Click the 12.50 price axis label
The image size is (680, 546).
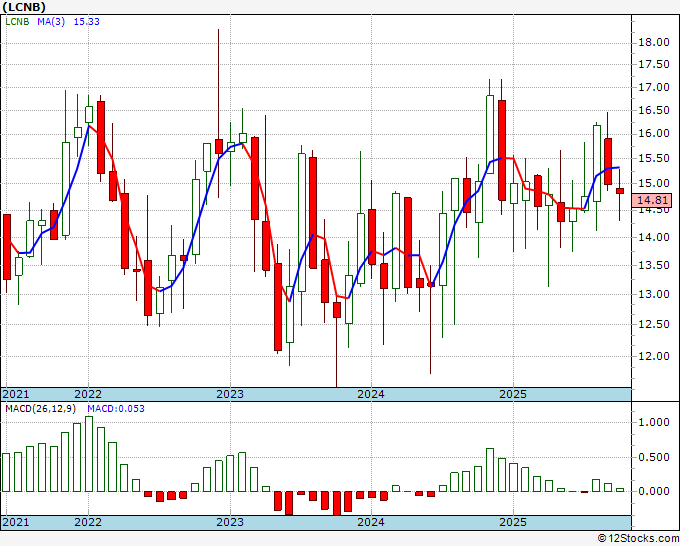tap(654, 324)
